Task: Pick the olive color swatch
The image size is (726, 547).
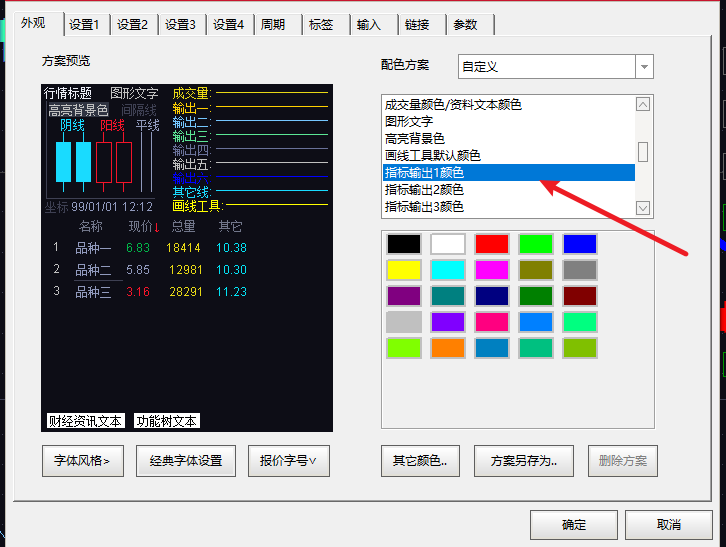Action: coord(536,270)
